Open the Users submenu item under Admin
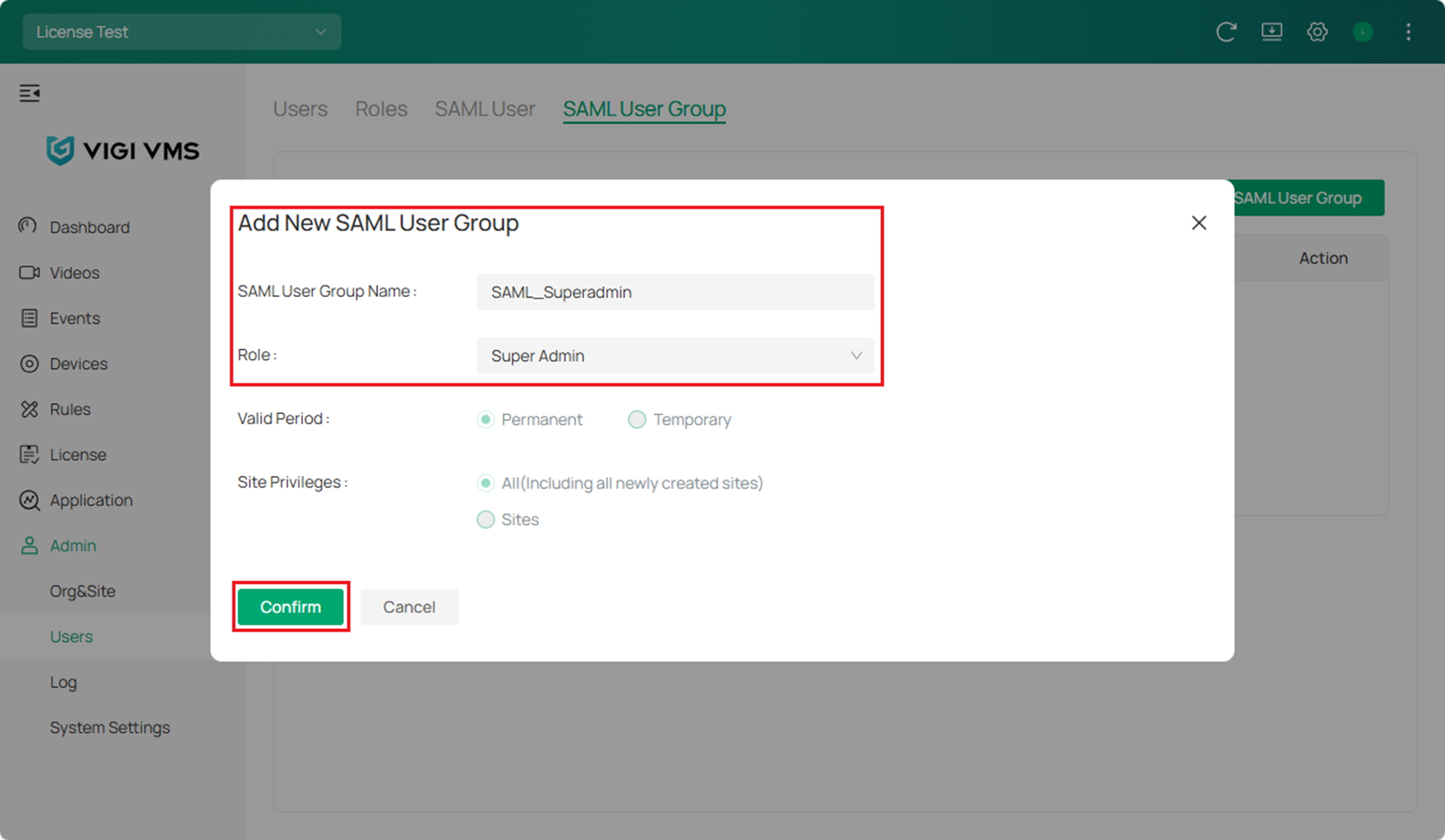 point(71,636)
